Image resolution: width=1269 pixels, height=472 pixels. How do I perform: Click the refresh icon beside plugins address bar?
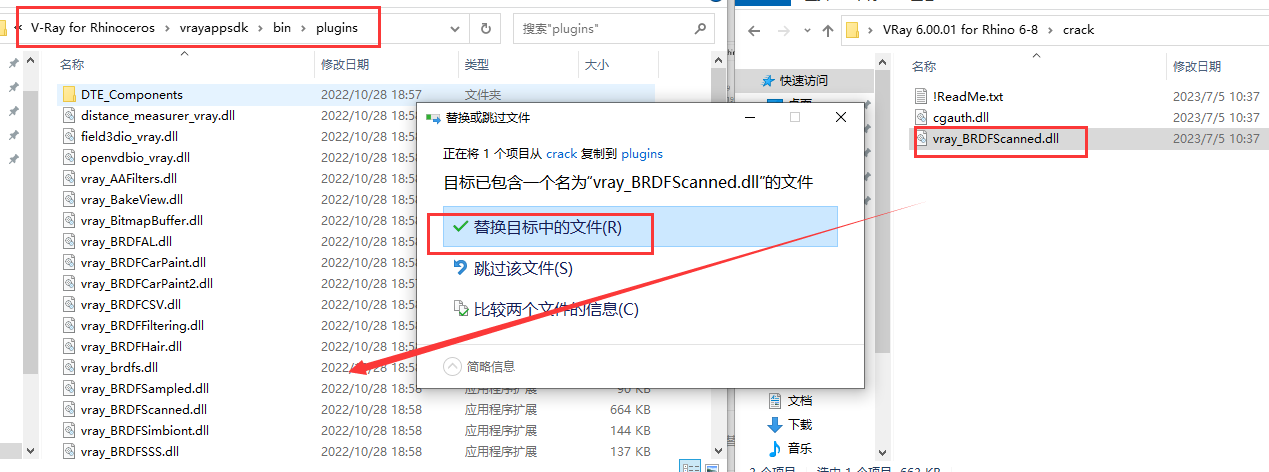pos(486,29)
